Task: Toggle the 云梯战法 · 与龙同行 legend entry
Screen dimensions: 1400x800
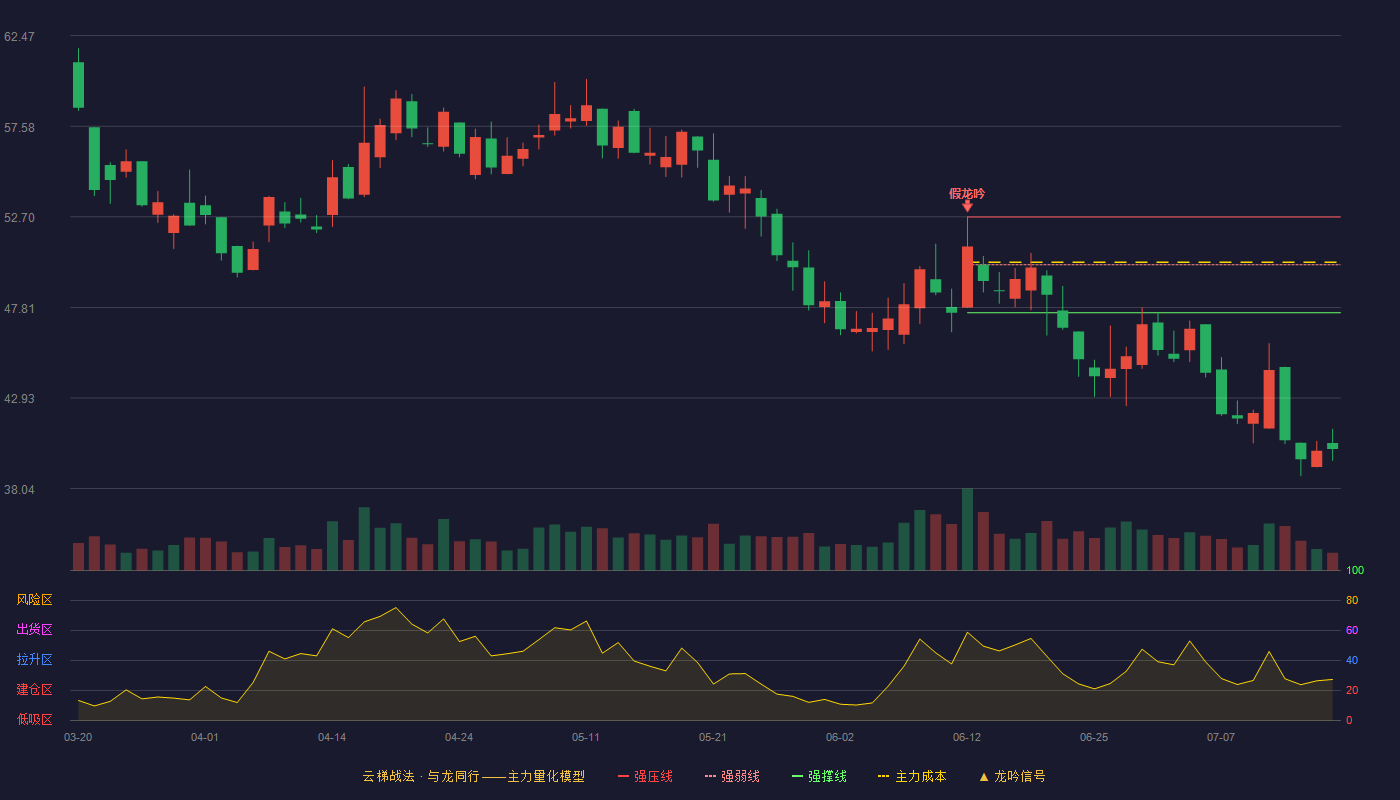Action: pyautogui.click(x=473, y=776)
